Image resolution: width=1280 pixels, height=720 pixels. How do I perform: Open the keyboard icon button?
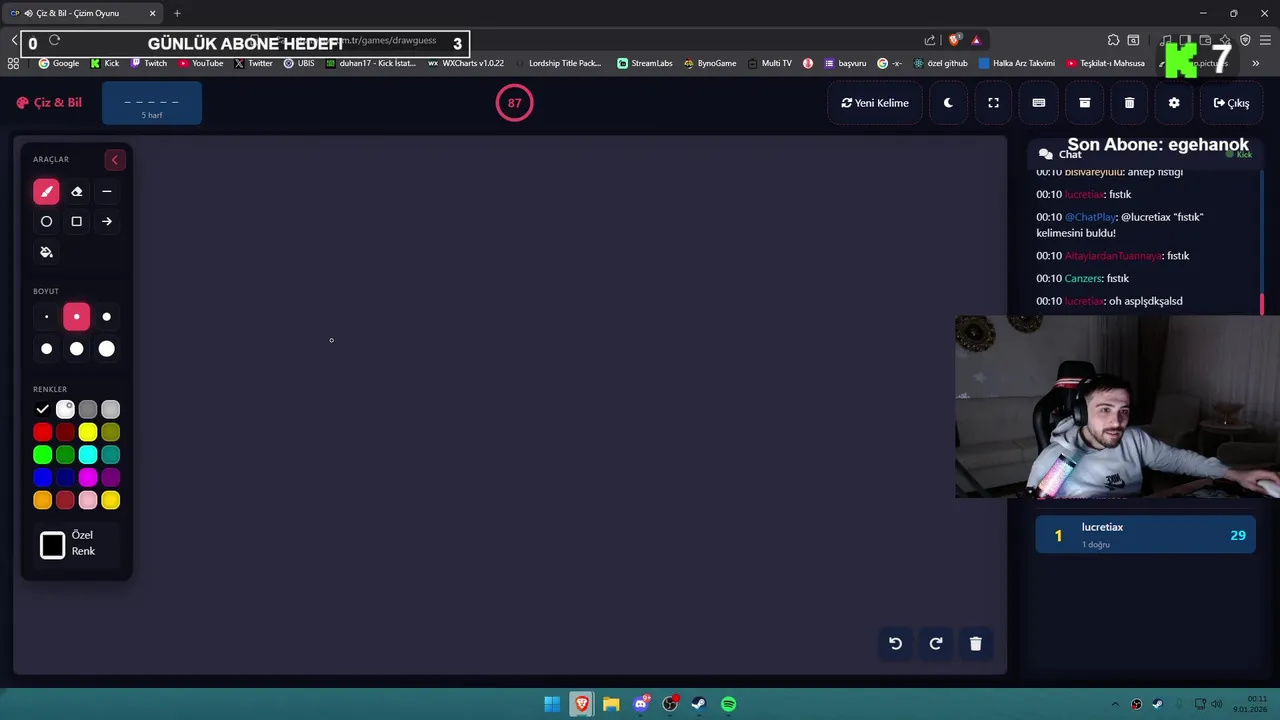pos(1039,103)
